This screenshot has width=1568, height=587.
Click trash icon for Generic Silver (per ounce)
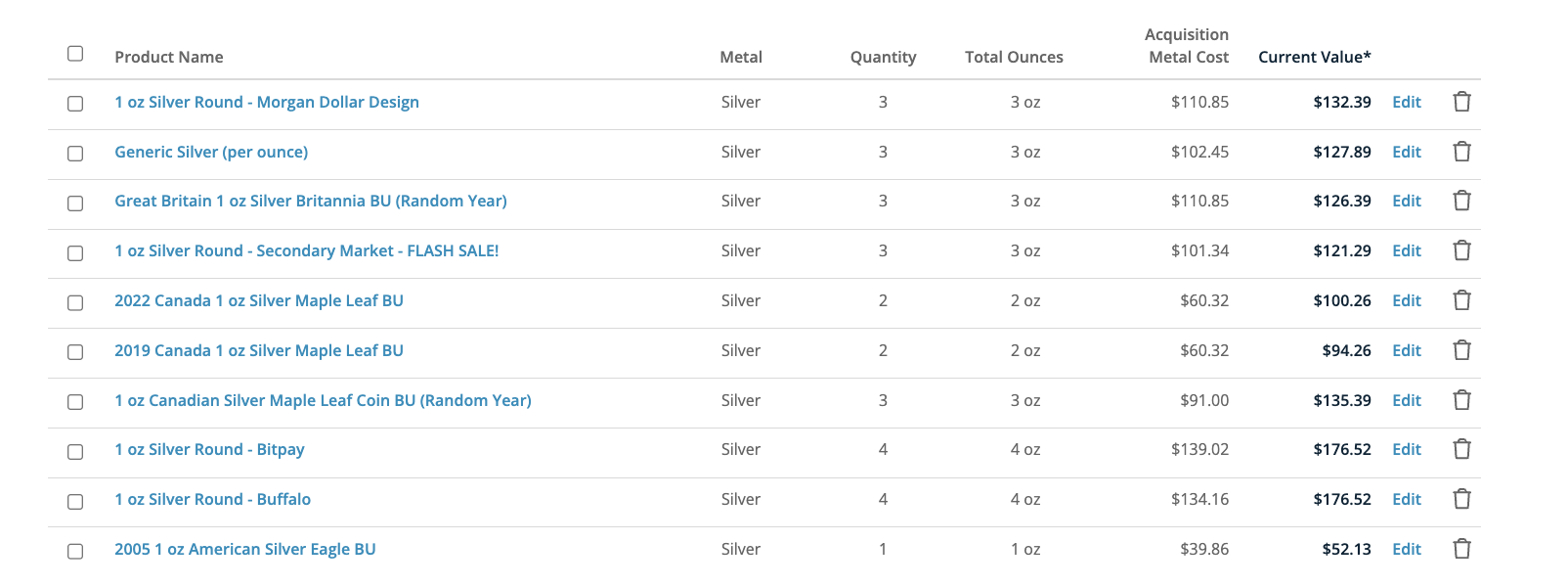point(1461,152)
